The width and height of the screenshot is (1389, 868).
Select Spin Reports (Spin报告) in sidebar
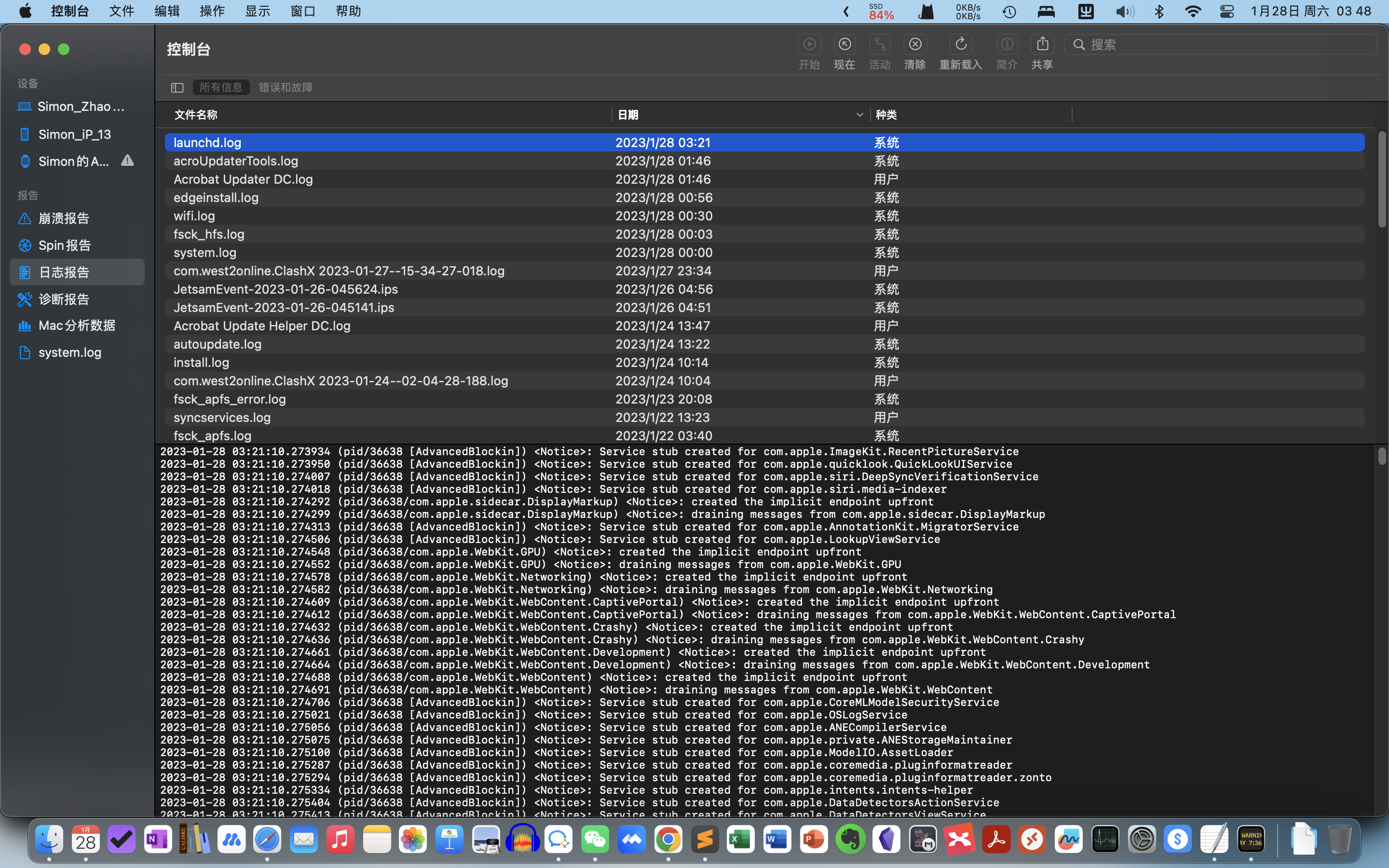(64, 245)
